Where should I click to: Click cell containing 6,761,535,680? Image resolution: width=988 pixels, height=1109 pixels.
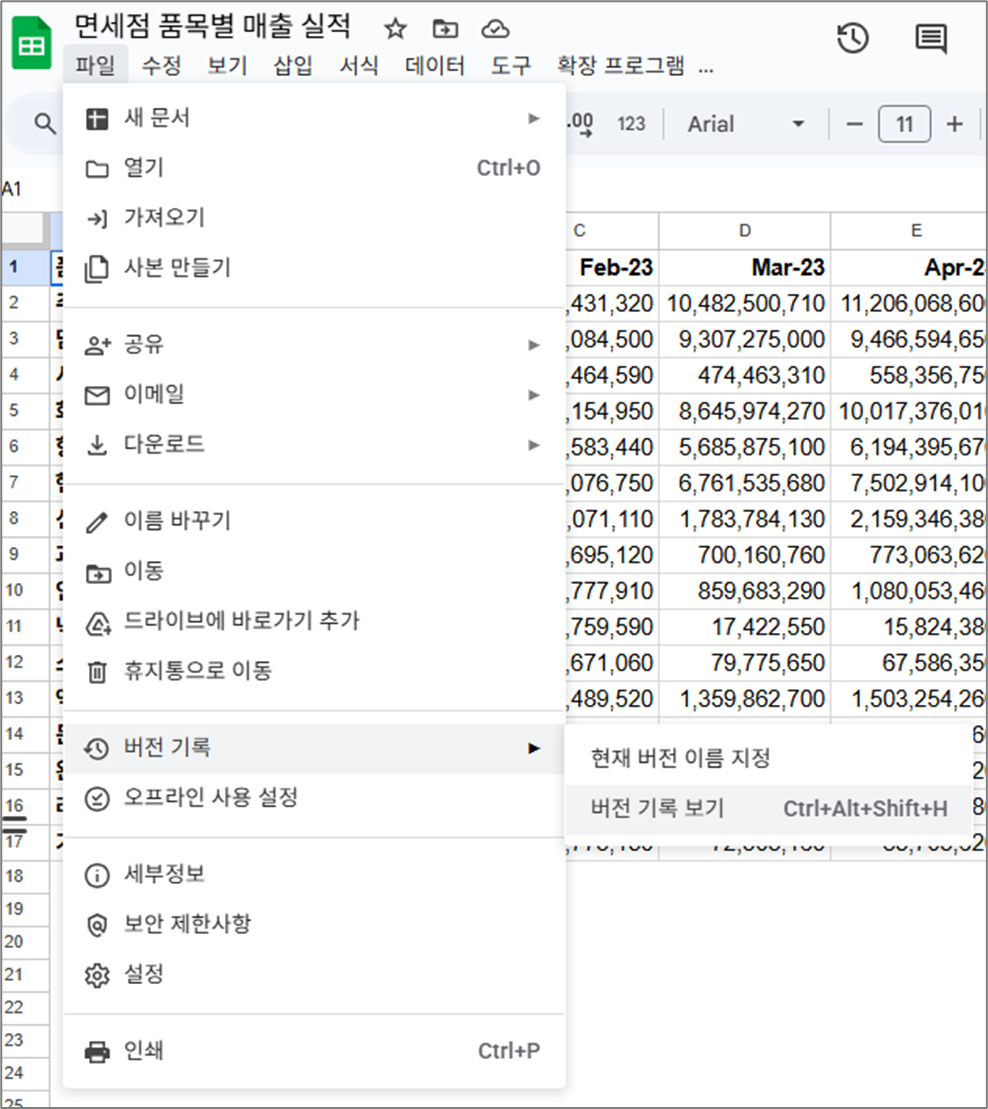745,484
